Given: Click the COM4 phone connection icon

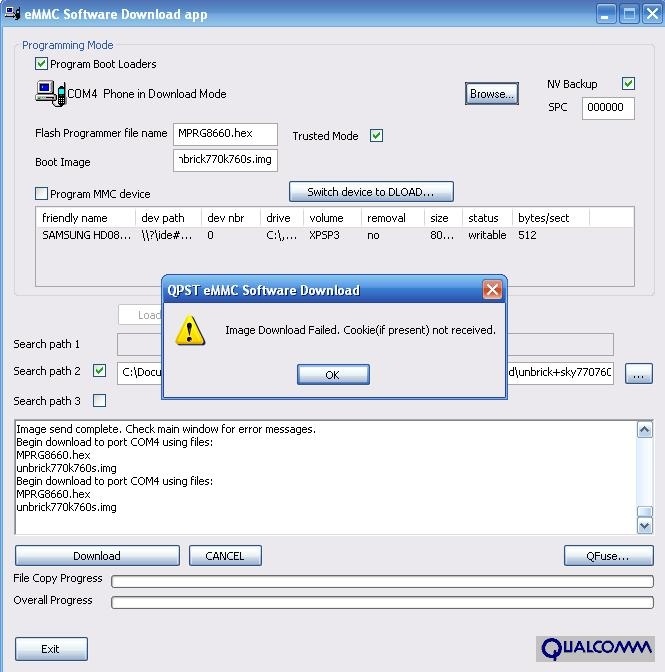Looking at the screenshot, I should pyautogui.click(x=51, y=93).
